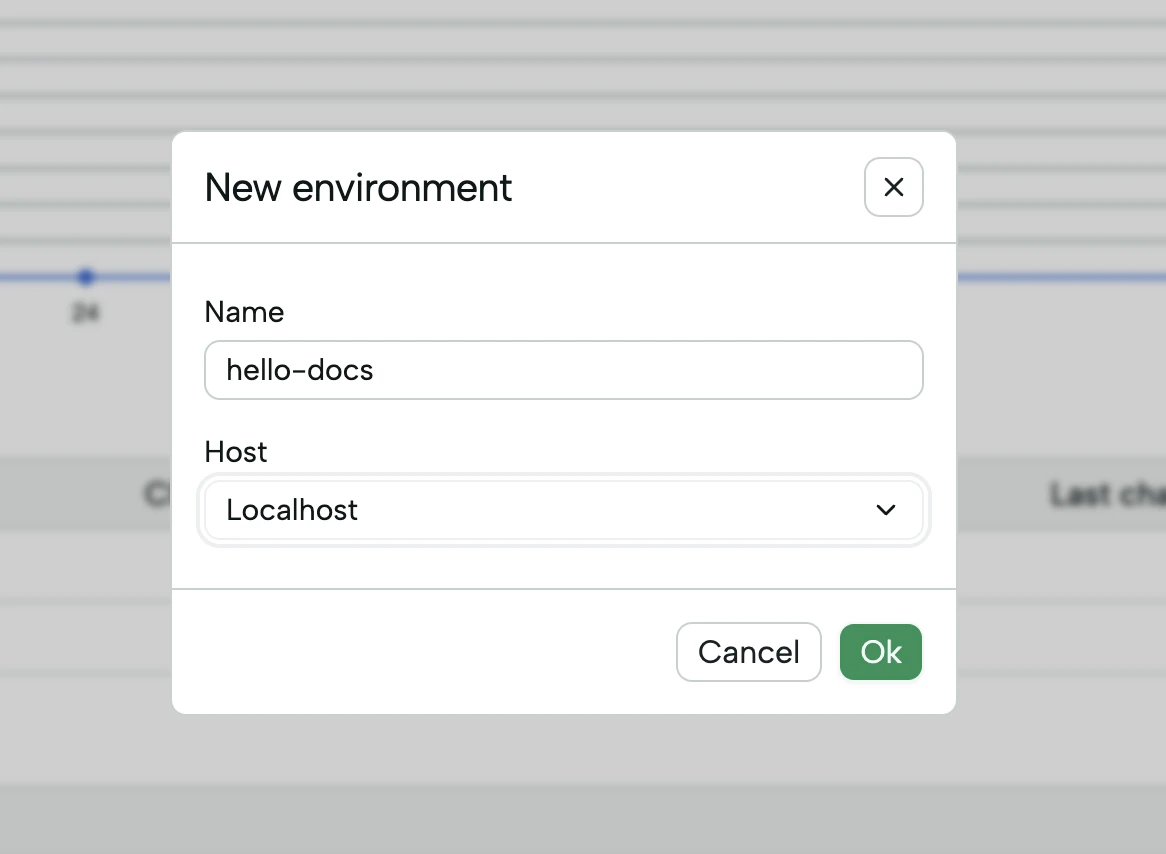Click the partially visible C column header
Viewport: 1166px width, 854px height.
(x=156, y=494)
